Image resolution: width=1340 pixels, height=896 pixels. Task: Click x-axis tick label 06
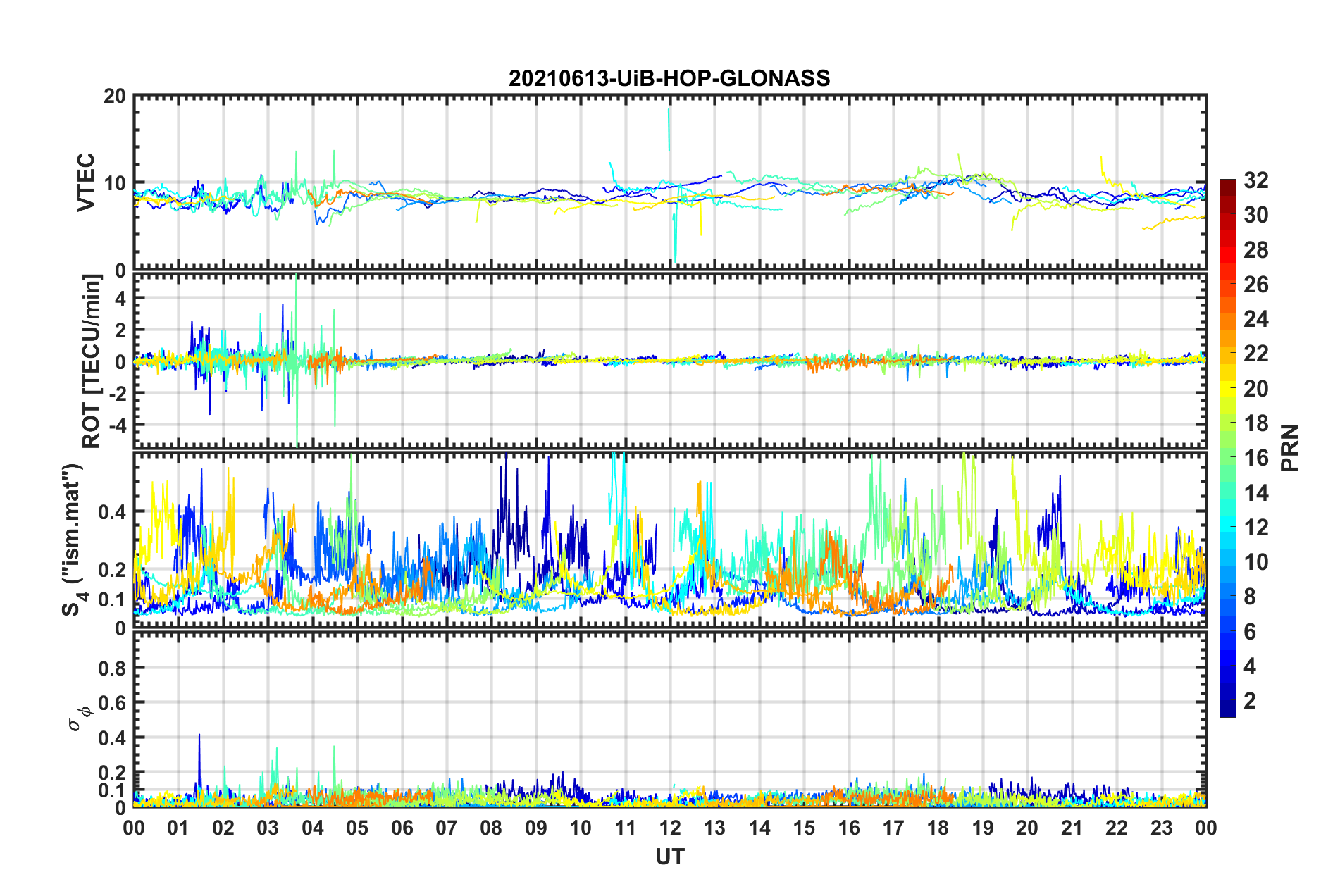(x=402, y=828)
